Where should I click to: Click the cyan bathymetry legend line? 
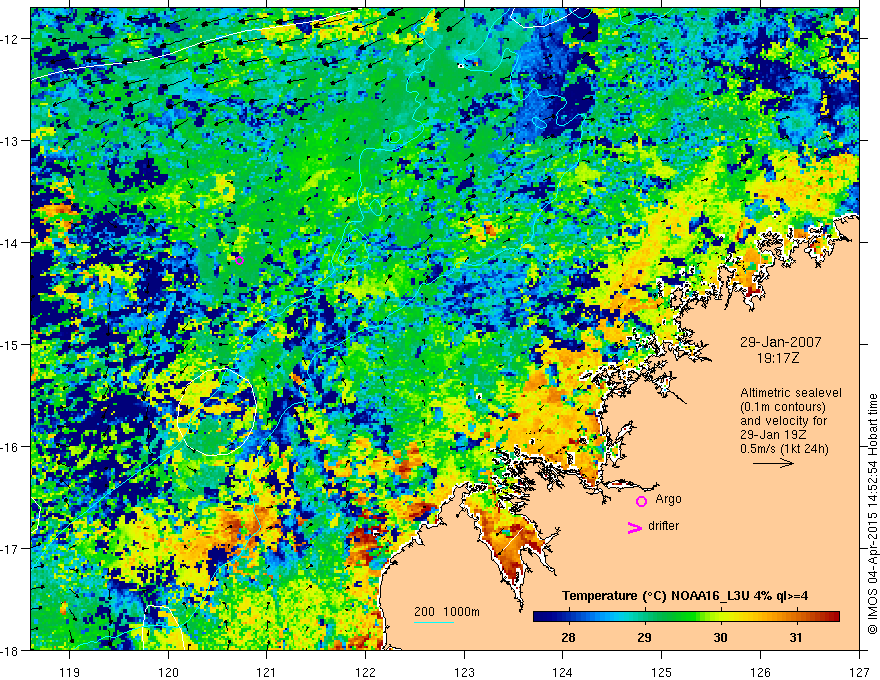pyautogui.click(x=434, y=622)
